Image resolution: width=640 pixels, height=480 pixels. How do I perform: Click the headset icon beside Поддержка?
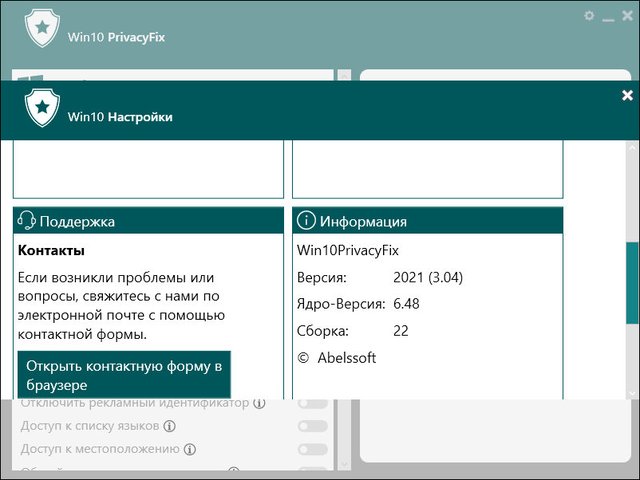(27, 221)
